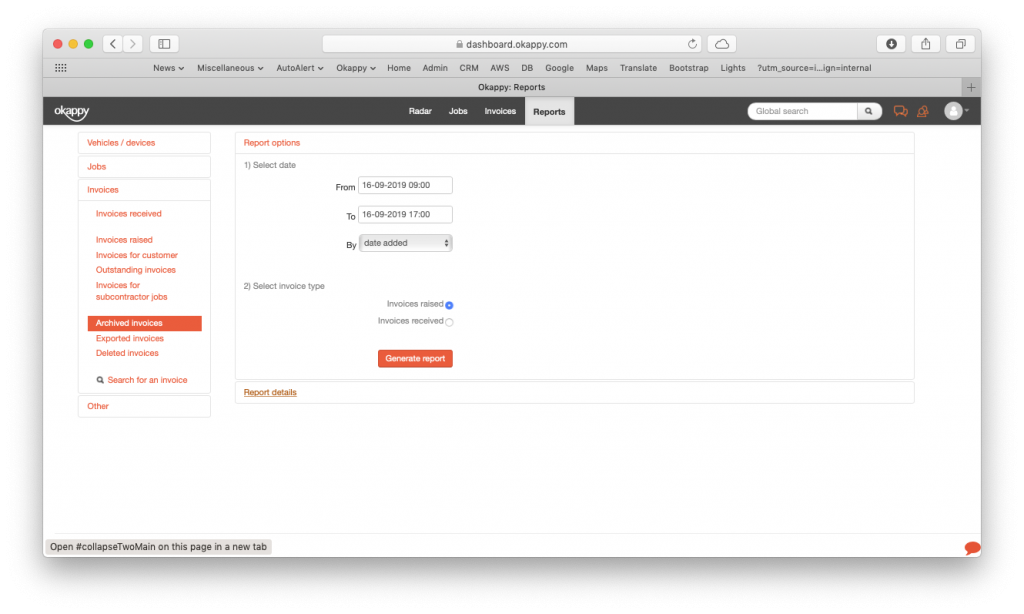Show downloads with the download arrow icon
This screenshot has height=614, width=1024.
(x=891, y=44)
